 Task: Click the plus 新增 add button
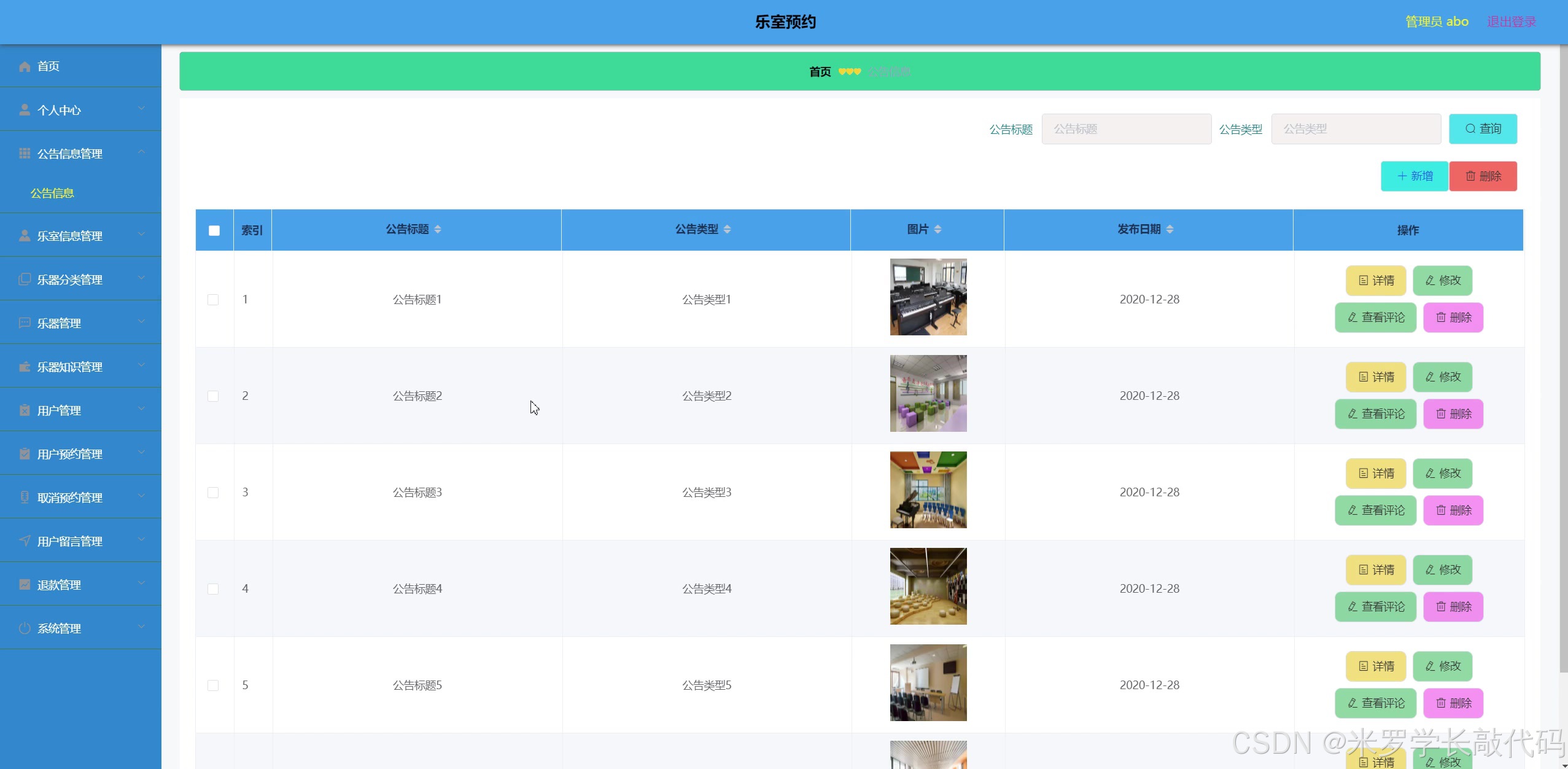point(1414,176)
